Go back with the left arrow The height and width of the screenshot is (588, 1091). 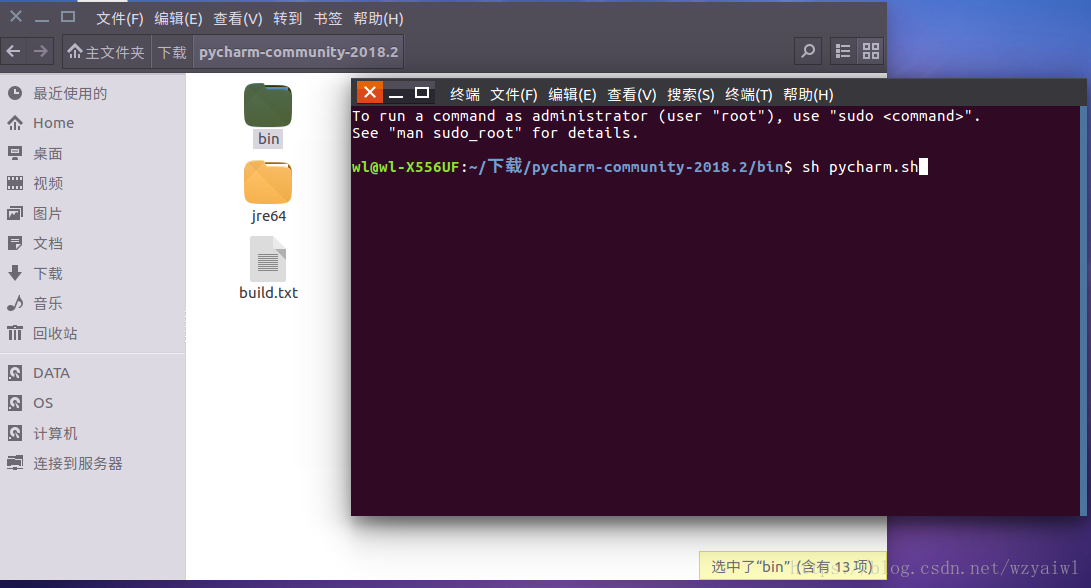tap(13, 51)
